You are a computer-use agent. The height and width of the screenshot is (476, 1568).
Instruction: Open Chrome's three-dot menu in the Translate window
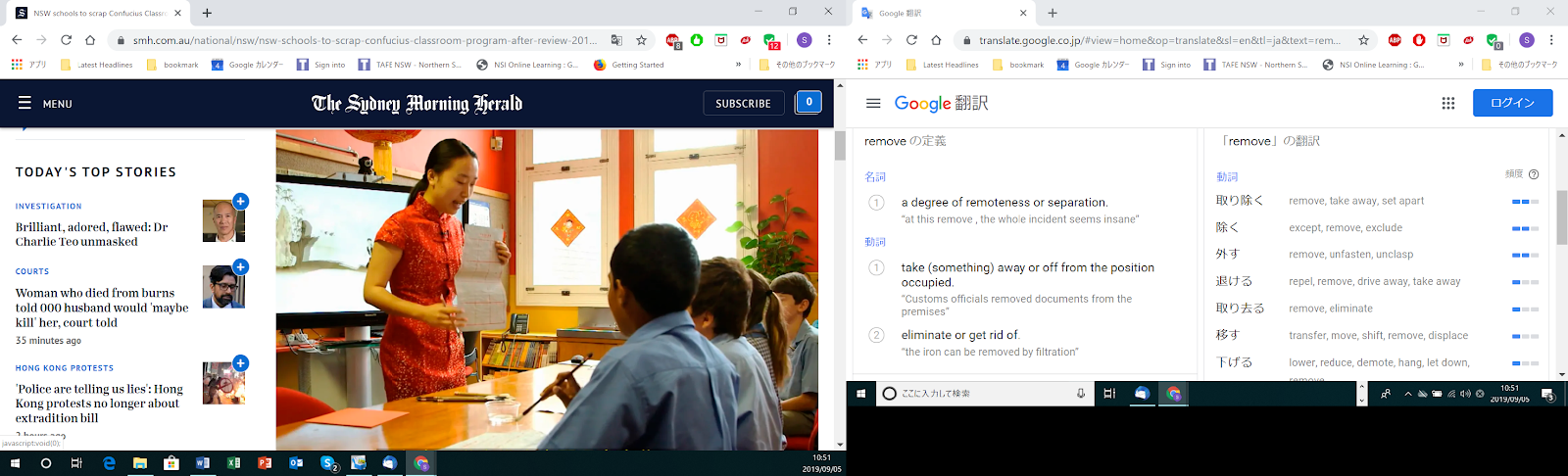point(1551,40)
